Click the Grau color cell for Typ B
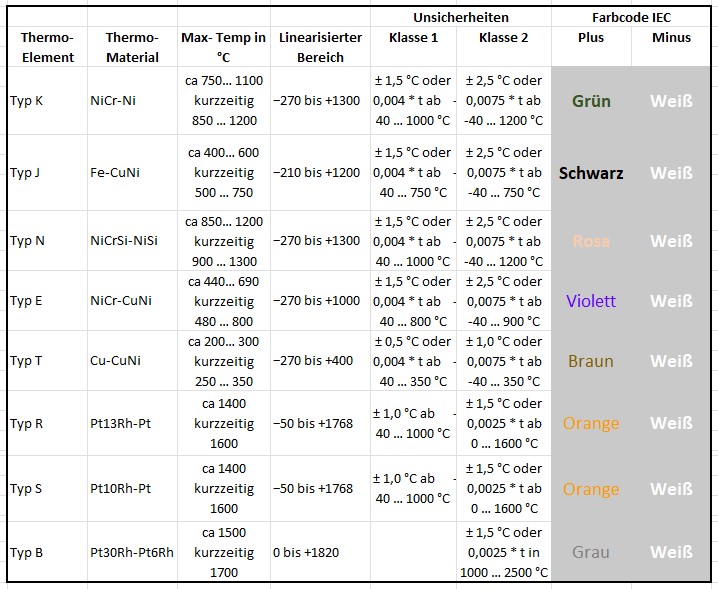 coord(591,552)
